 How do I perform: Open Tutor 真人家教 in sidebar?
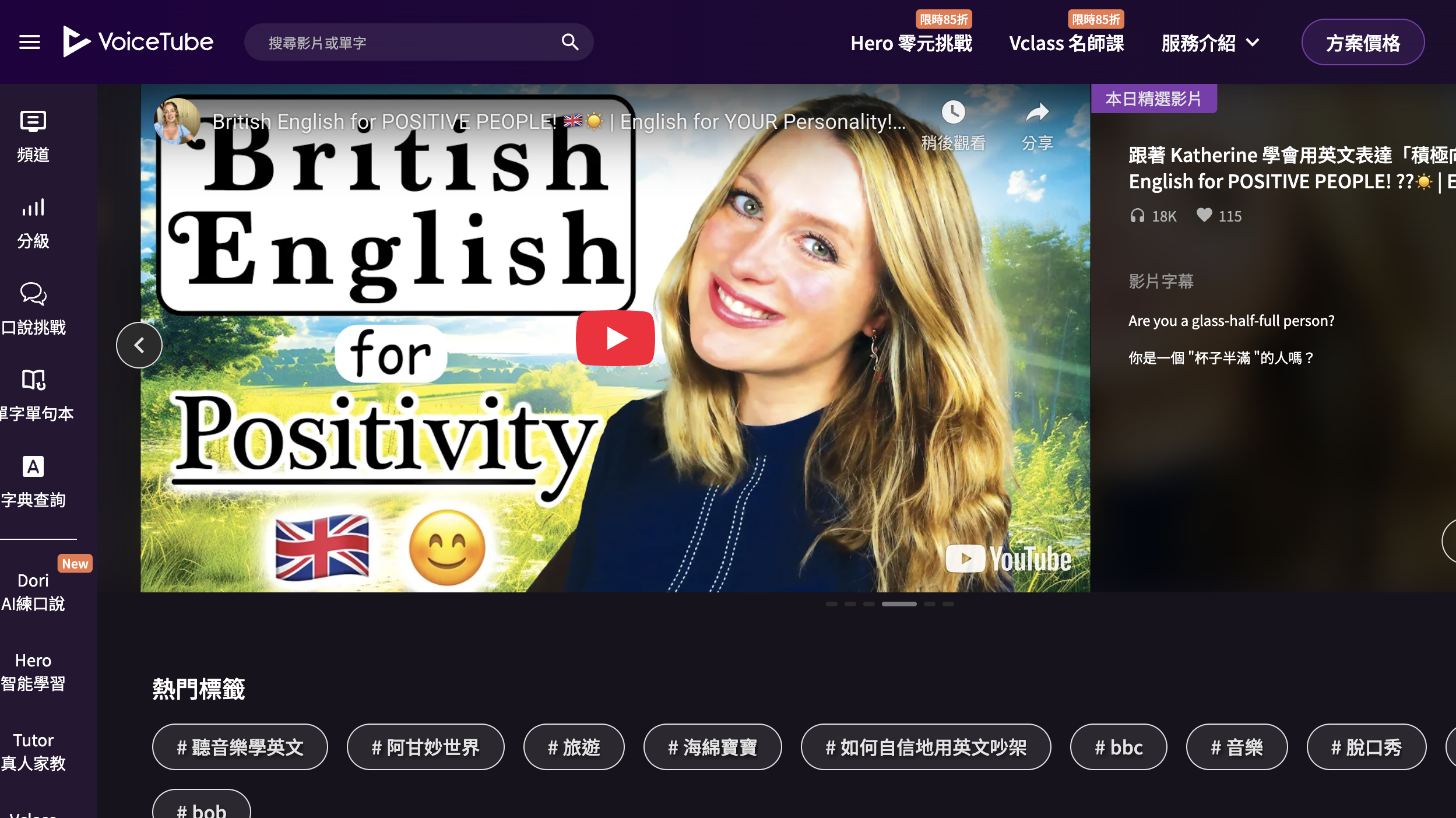(33, 752)
